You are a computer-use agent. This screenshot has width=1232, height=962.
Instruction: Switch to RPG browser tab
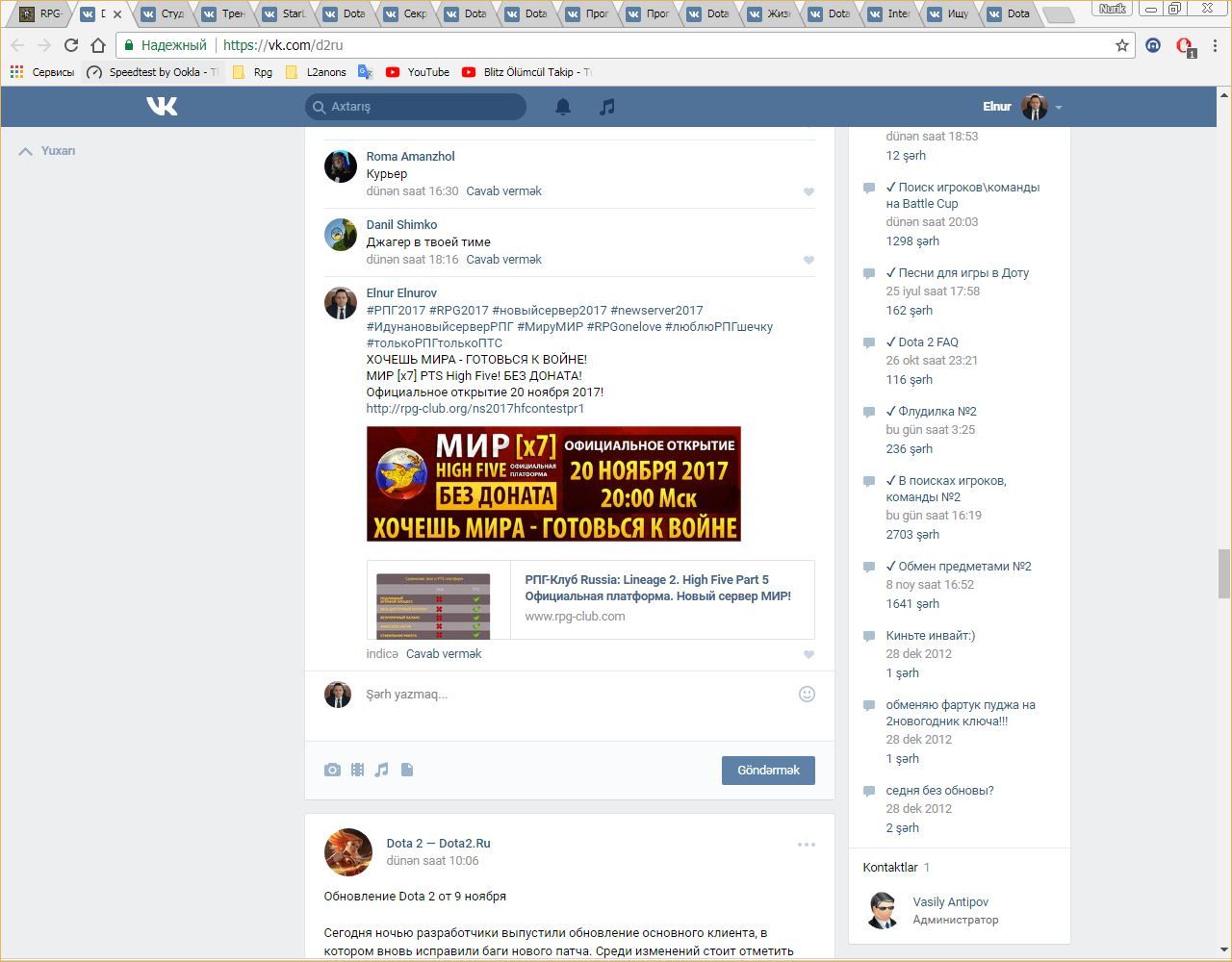click(42, 13)
